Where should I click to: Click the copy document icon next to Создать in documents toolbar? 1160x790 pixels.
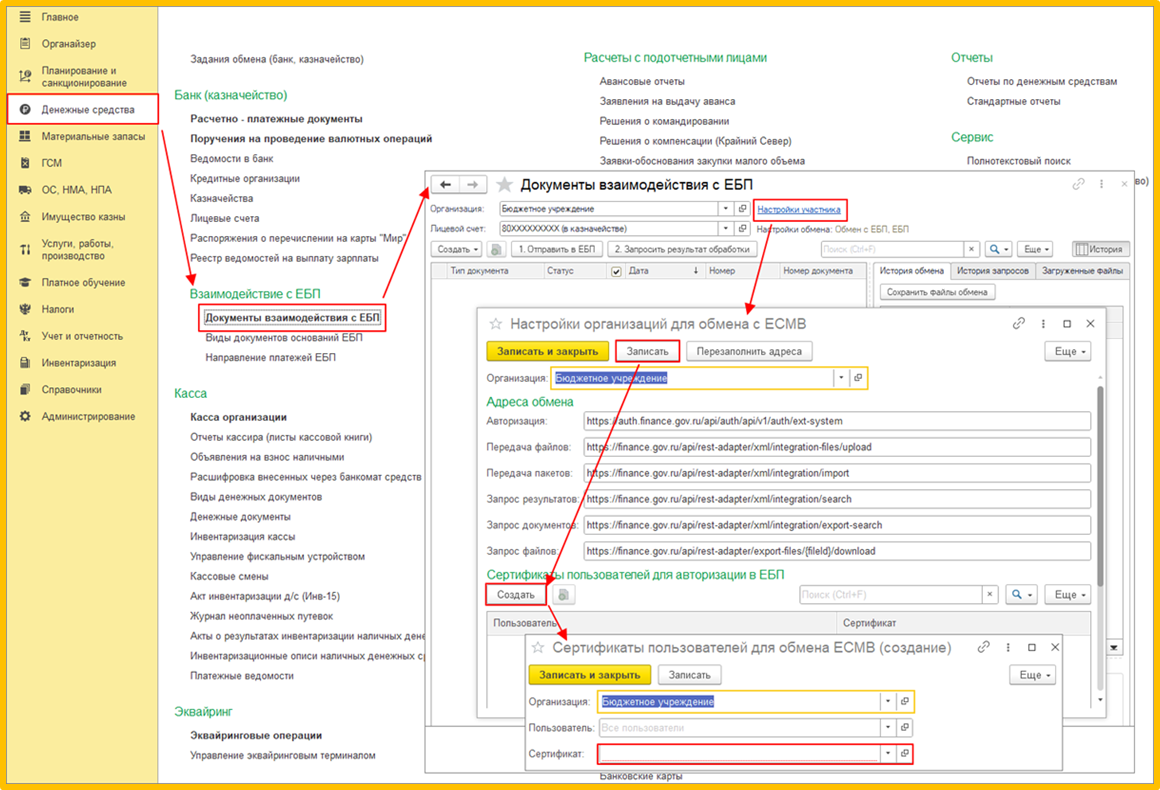click(x=496, y=249)
